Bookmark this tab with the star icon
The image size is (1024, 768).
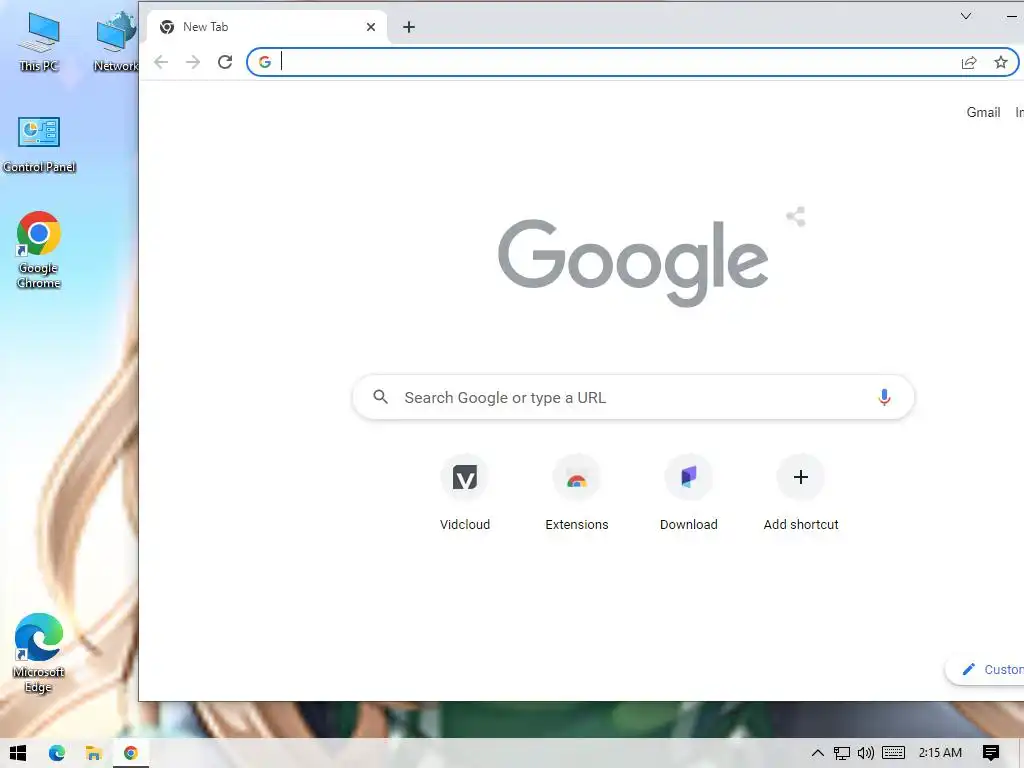coord(1000,62)
